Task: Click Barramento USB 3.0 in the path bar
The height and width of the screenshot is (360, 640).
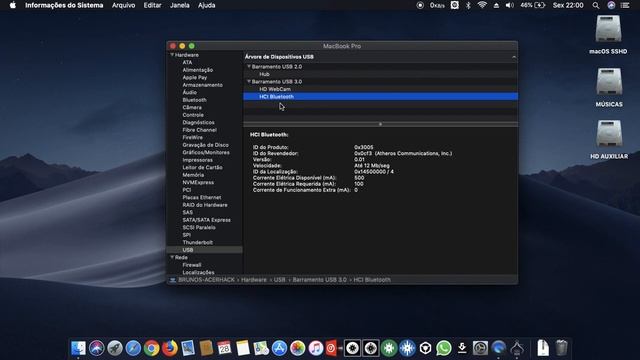Action: click(x=320, y=280)
